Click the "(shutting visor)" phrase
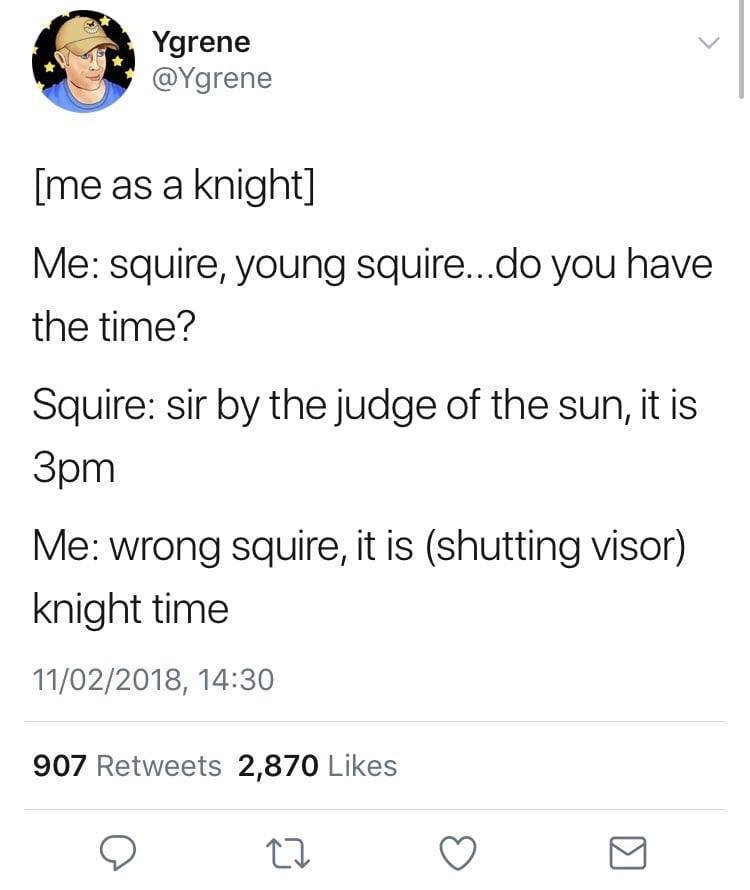Image resolution: width=750 pixels, height=890 pixels. click(x=555, y=546)
